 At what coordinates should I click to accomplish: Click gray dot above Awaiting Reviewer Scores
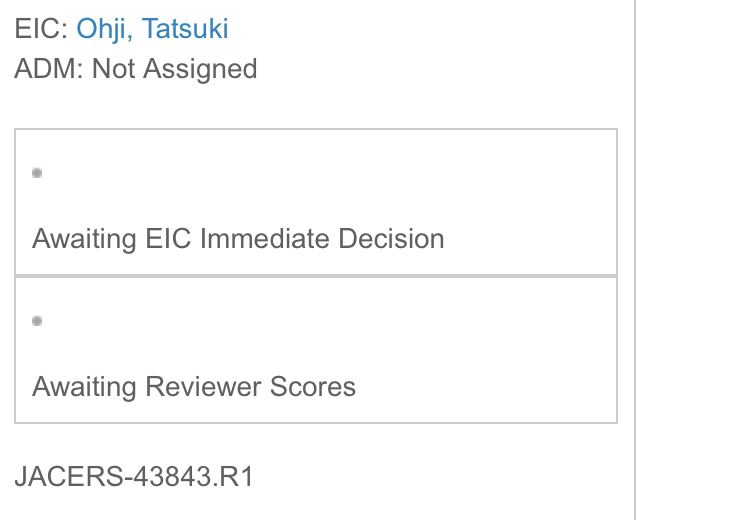click(37, 321)
